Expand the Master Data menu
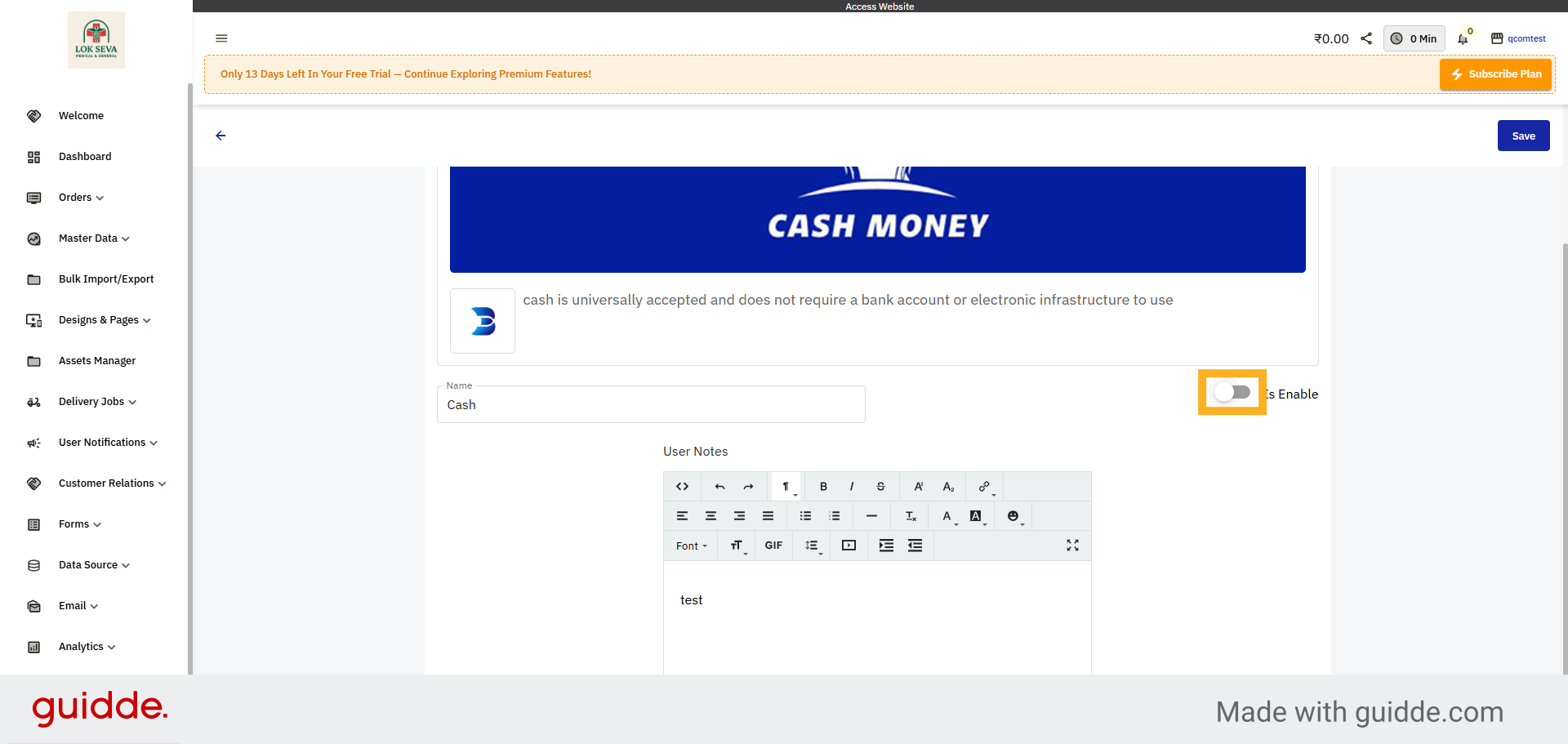Image resolution: width=1568 pixels, height=744 pixels. pos(88,238)
